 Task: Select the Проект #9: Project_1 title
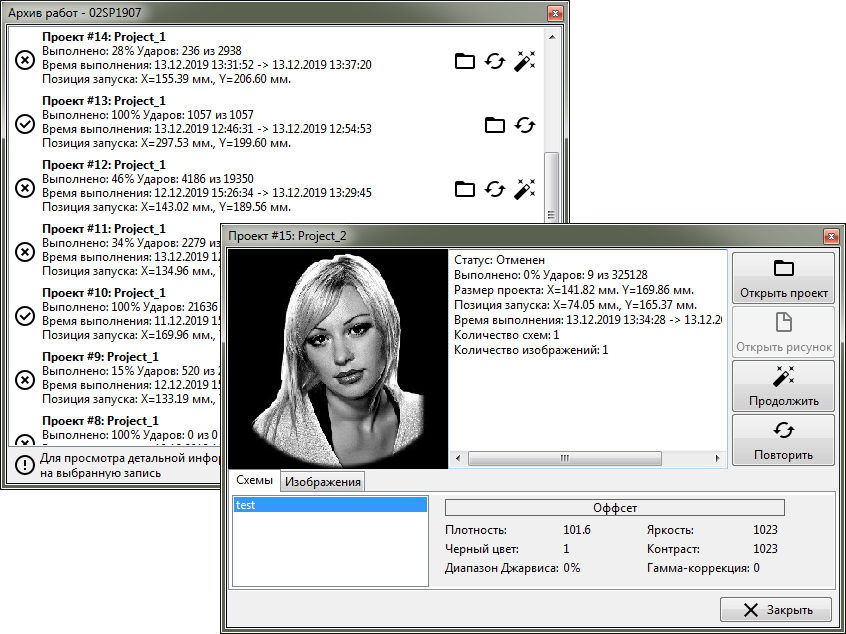click(x=100, y=357)
